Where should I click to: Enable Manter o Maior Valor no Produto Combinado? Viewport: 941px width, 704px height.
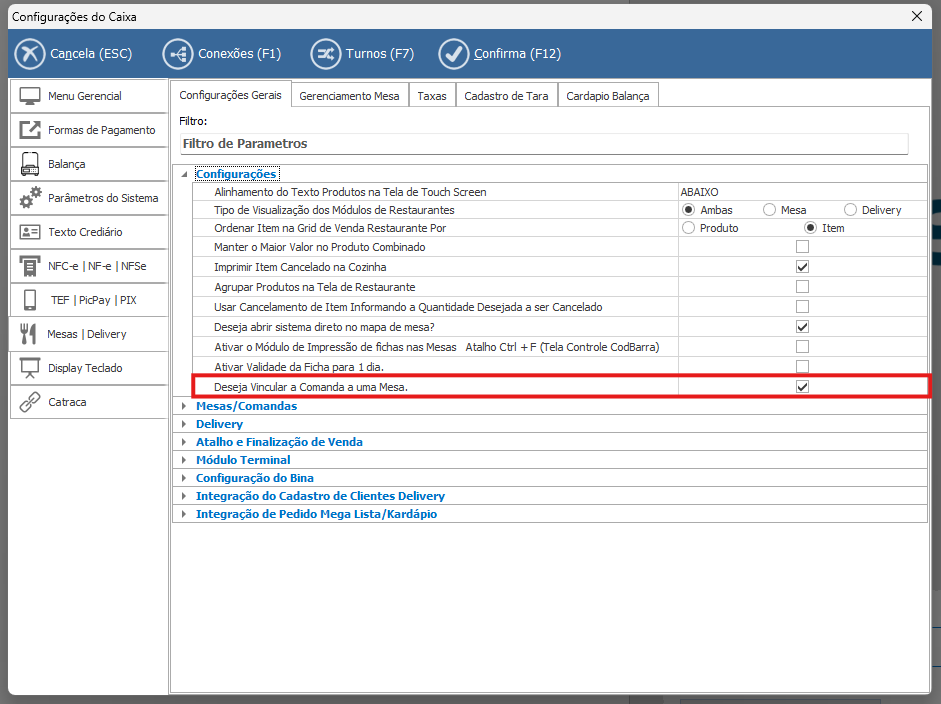coord(802,247)
